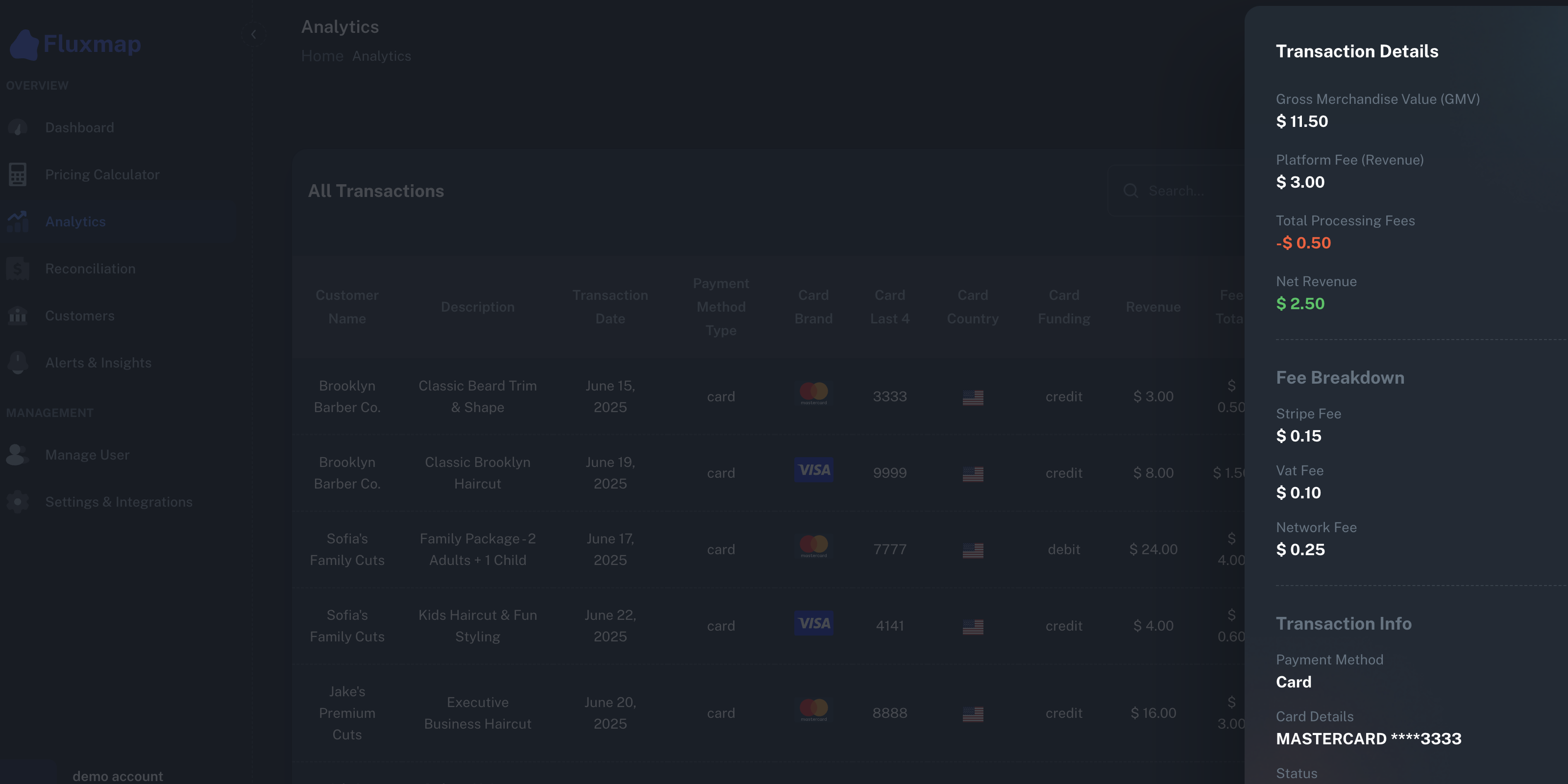The image size is (1568, 784).
Task: Click the Analytics chart icon in sidebar
Action: [x=18, y=221]
